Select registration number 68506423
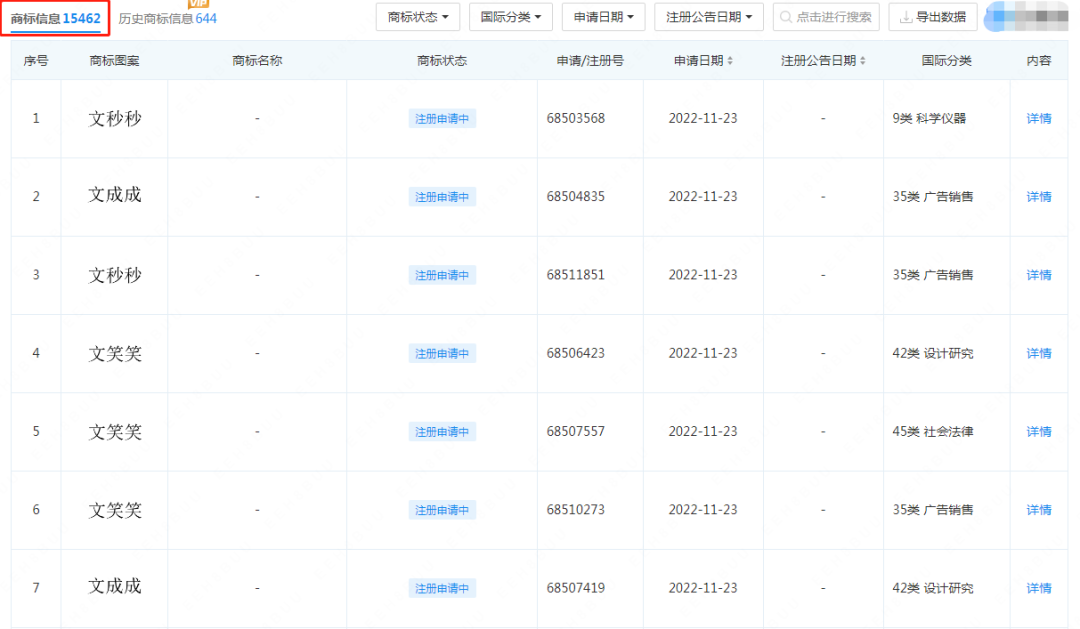Screen dimensions: 1080x629 [x=576, y=353]
